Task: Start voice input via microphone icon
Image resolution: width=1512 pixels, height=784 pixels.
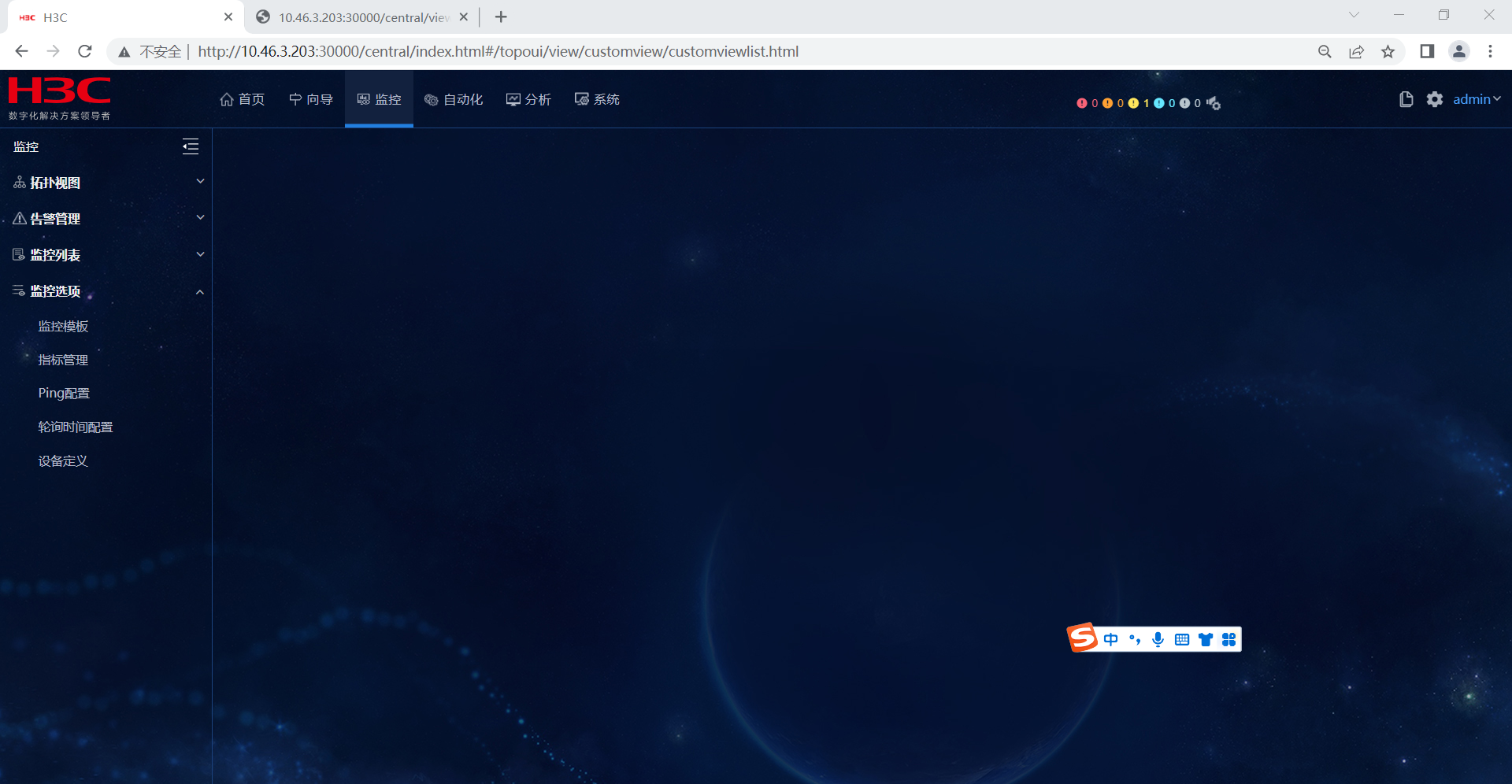Action: pyautogui.click(x=1158, y=639)
